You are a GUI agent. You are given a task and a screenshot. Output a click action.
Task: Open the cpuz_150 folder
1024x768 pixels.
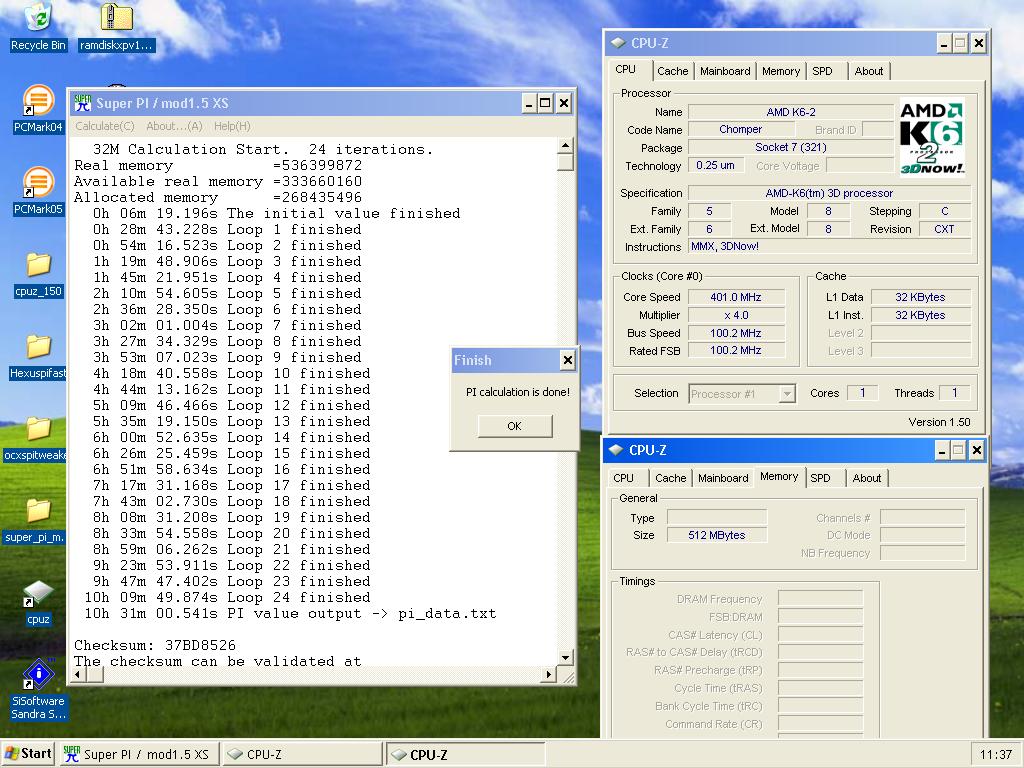[x=38, y=274]
